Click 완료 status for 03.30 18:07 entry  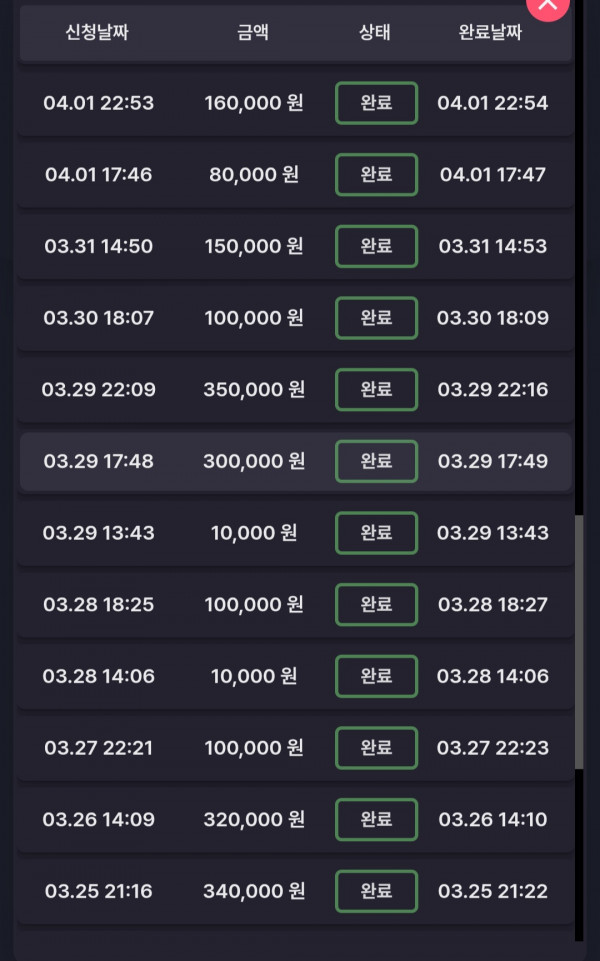tap(376, 318)
